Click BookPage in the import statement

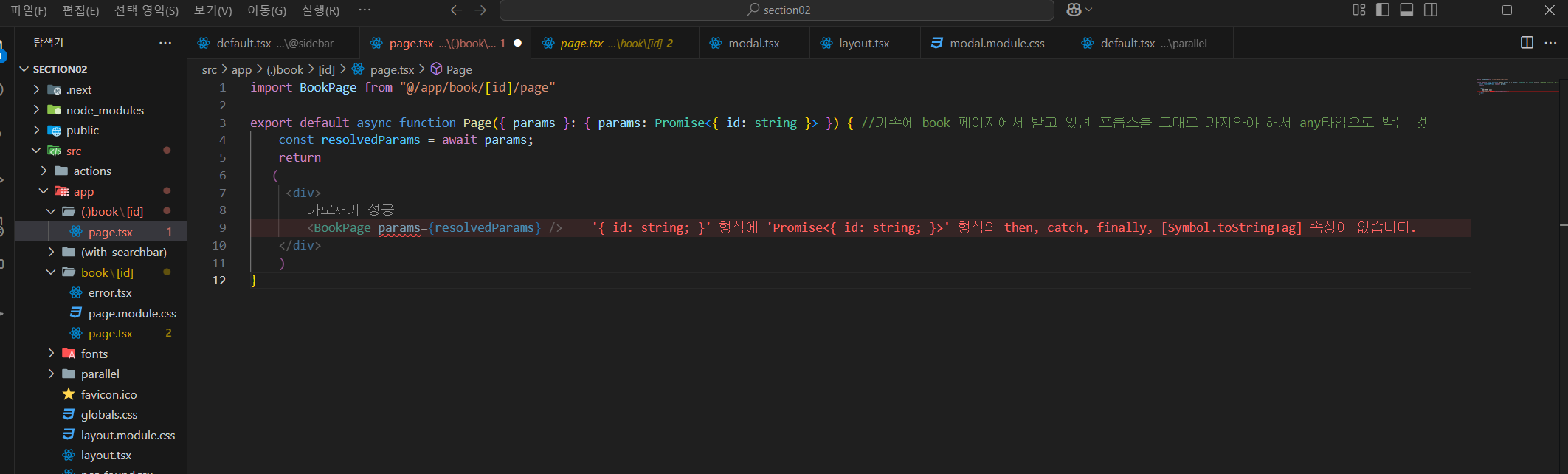(x=328, y=88)
